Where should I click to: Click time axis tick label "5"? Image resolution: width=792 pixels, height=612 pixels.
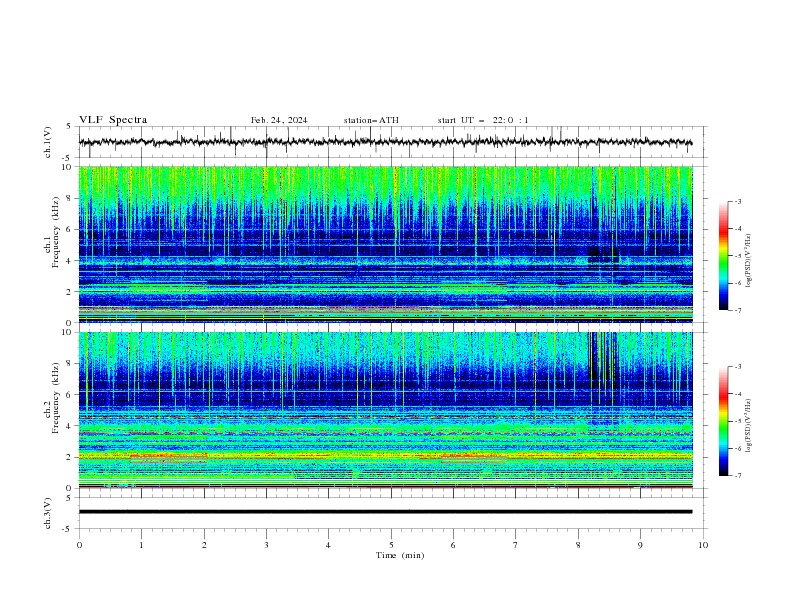(x=391, y=545)
